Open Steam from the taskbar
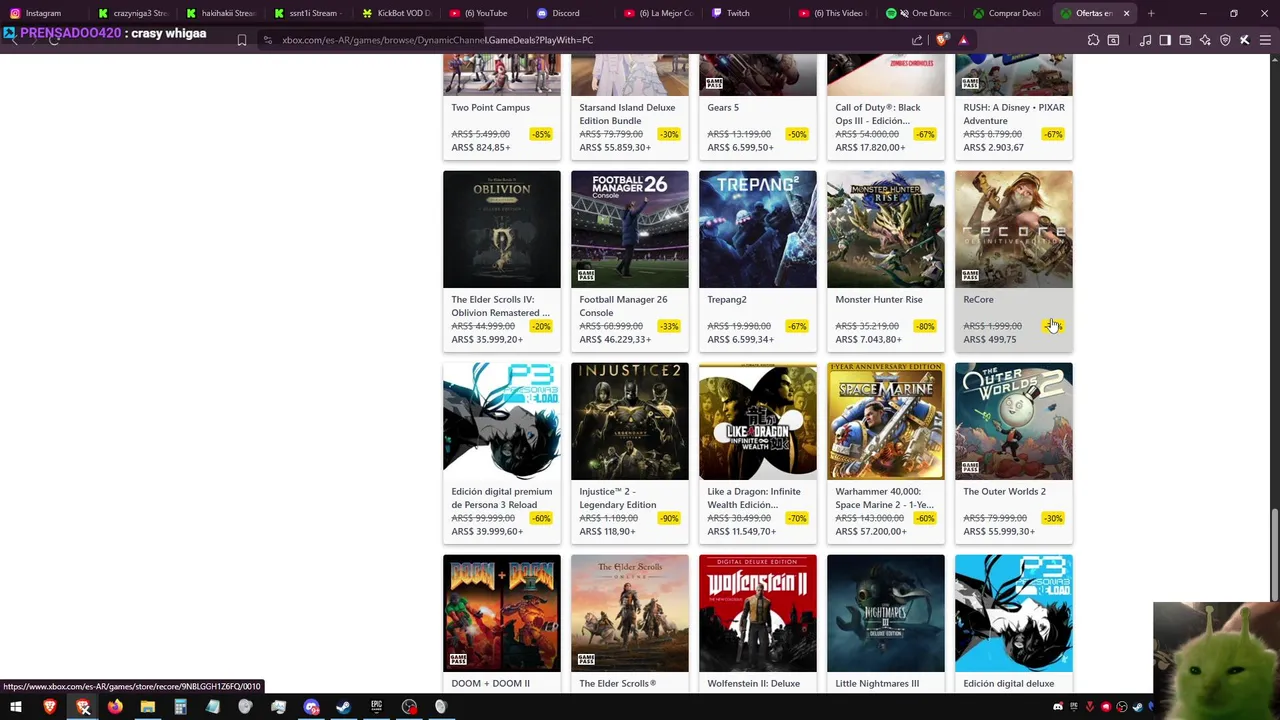 click(343, 707)
